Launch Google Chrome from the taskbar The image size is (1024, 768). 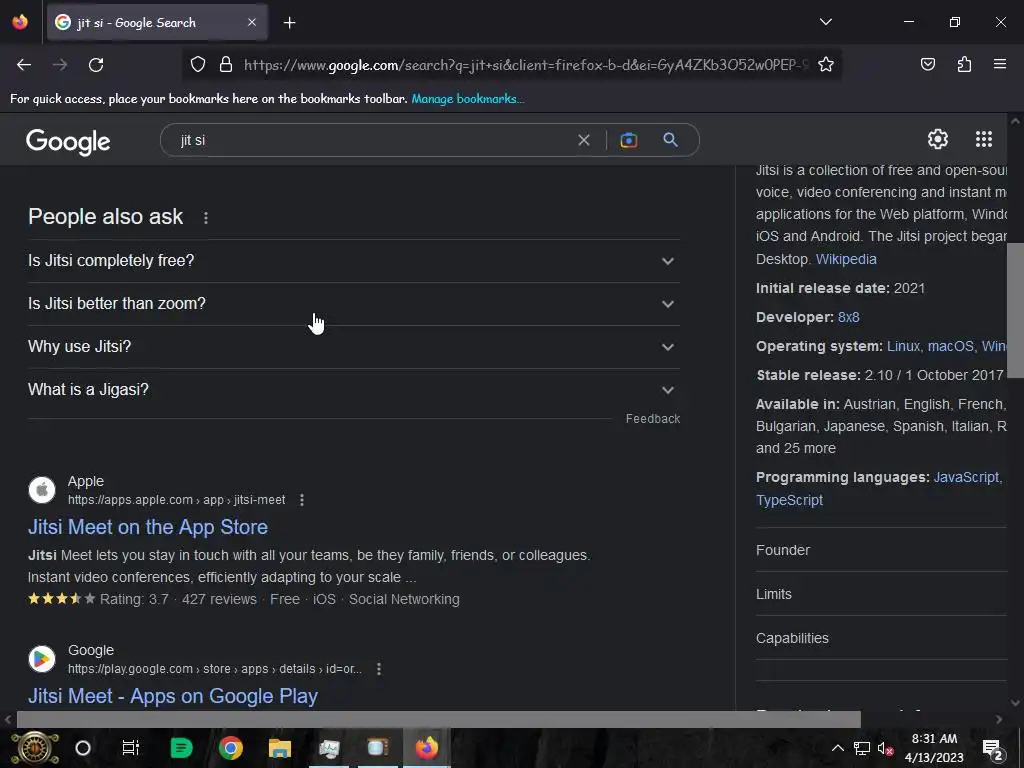tap(231, 748)
